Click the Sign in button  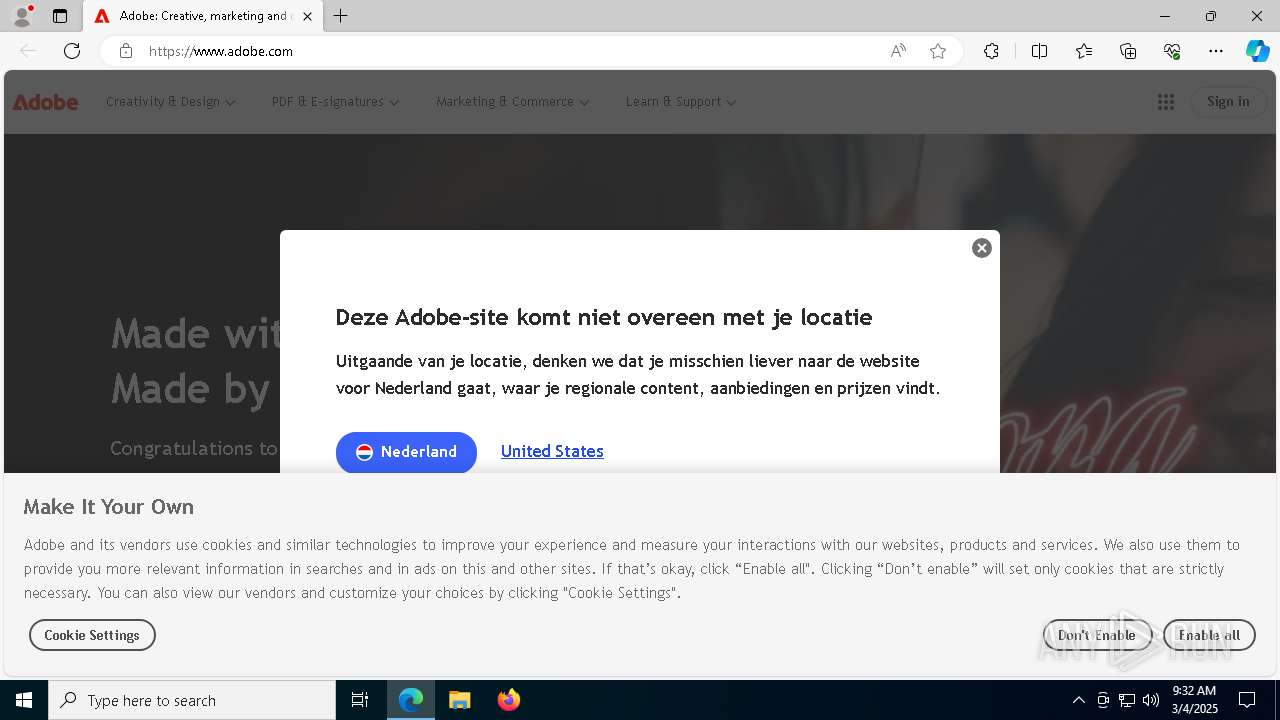(1228, 101)
